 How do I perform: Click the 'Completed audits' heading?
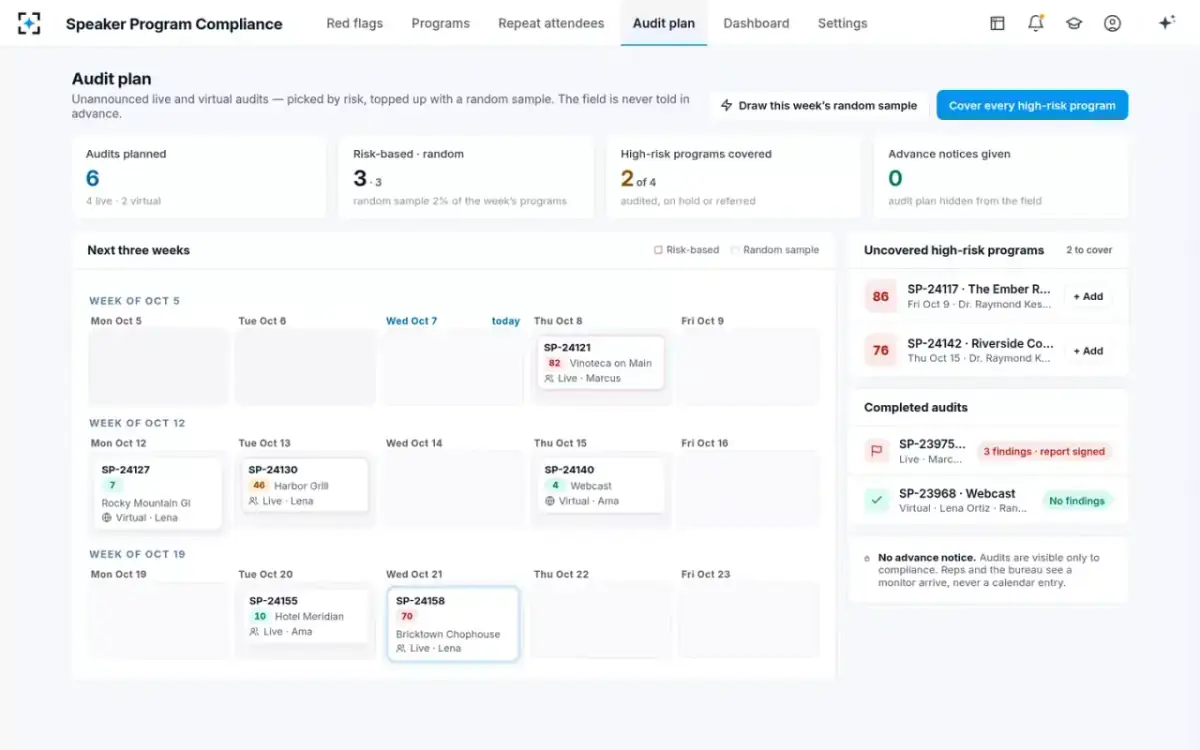click(916, 407)
